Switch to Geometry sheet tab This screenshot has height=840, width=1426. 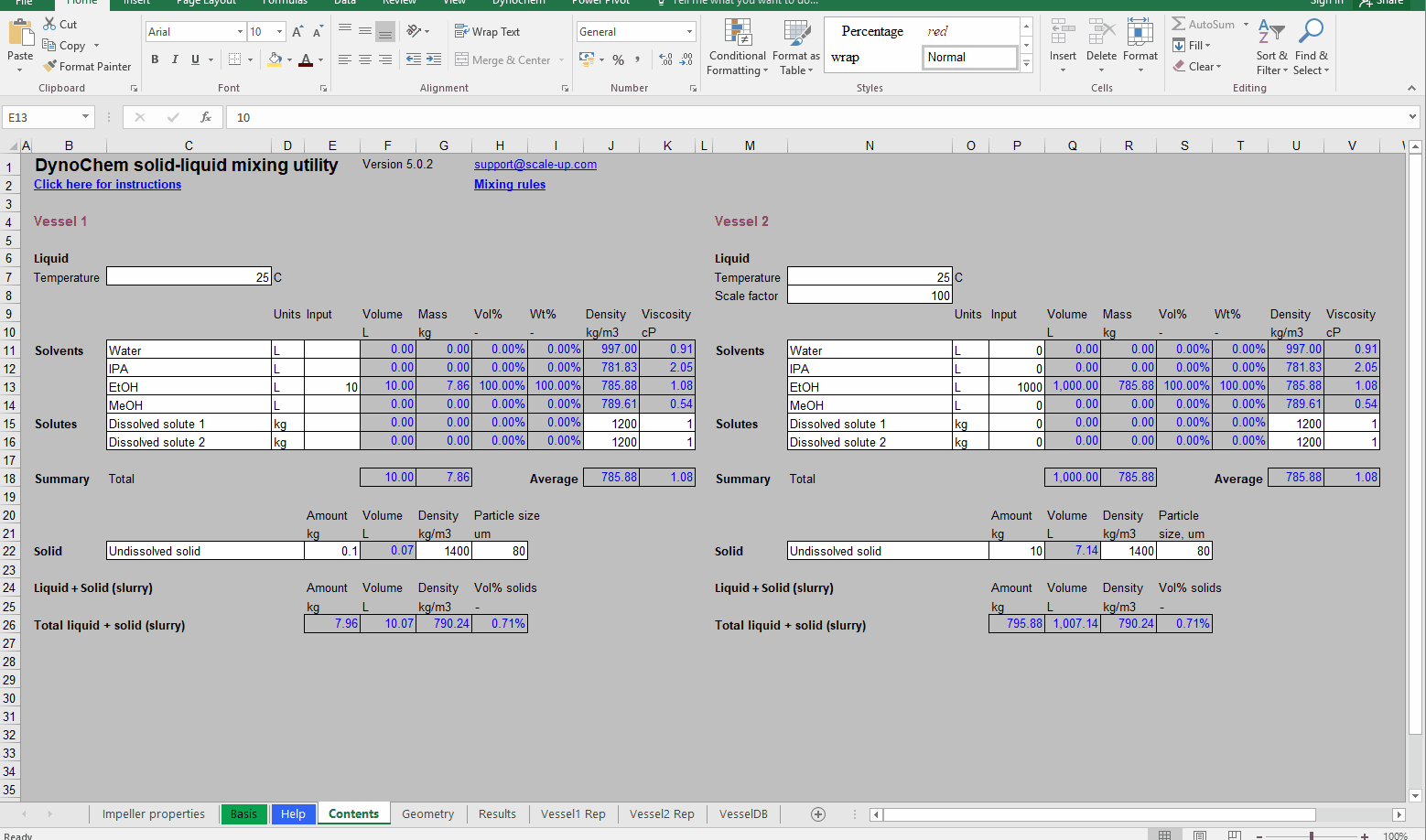pyautogui.click(x=427, y=813)
